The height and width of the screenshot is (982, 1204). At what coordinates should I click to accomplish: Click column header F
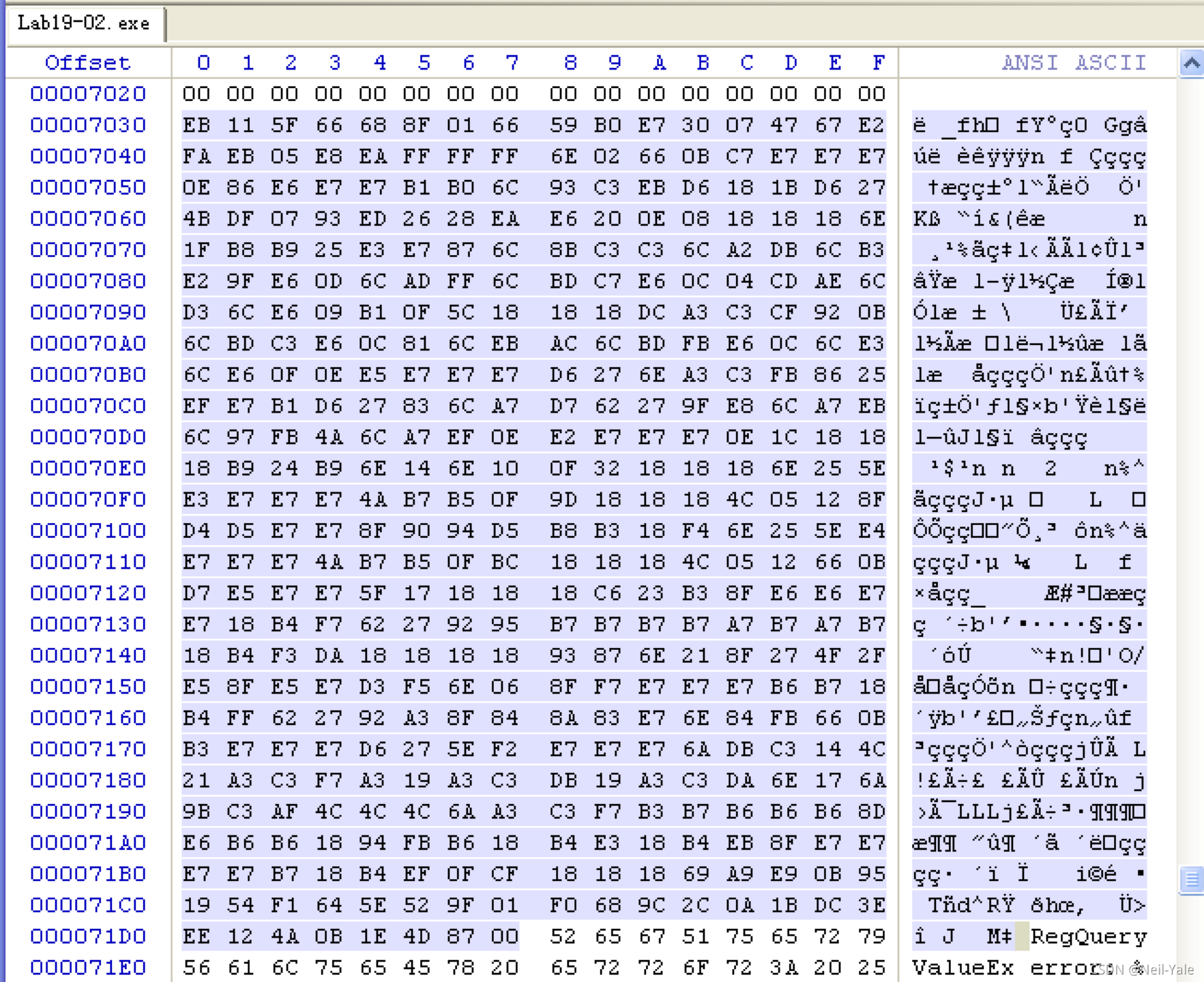point(879,63)
